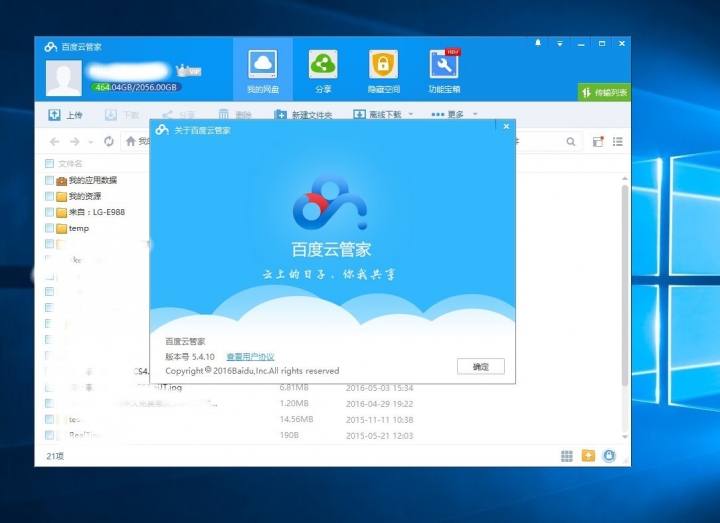This screenshot has width=720, height=523.
Task: Check the 我的应用数据 folder checkbox
Action: pyautogui.click(x=50, y=180)
